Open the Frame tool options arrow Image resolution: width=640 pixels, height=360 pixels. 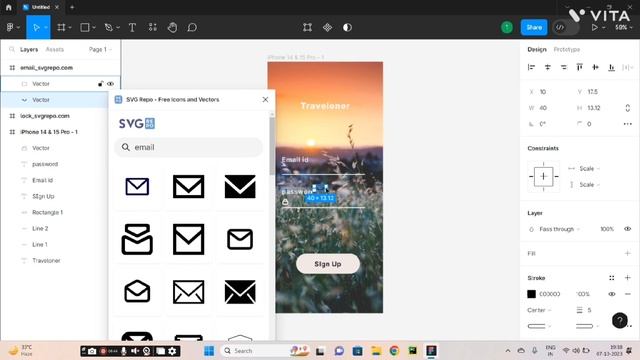coord(70,27)
